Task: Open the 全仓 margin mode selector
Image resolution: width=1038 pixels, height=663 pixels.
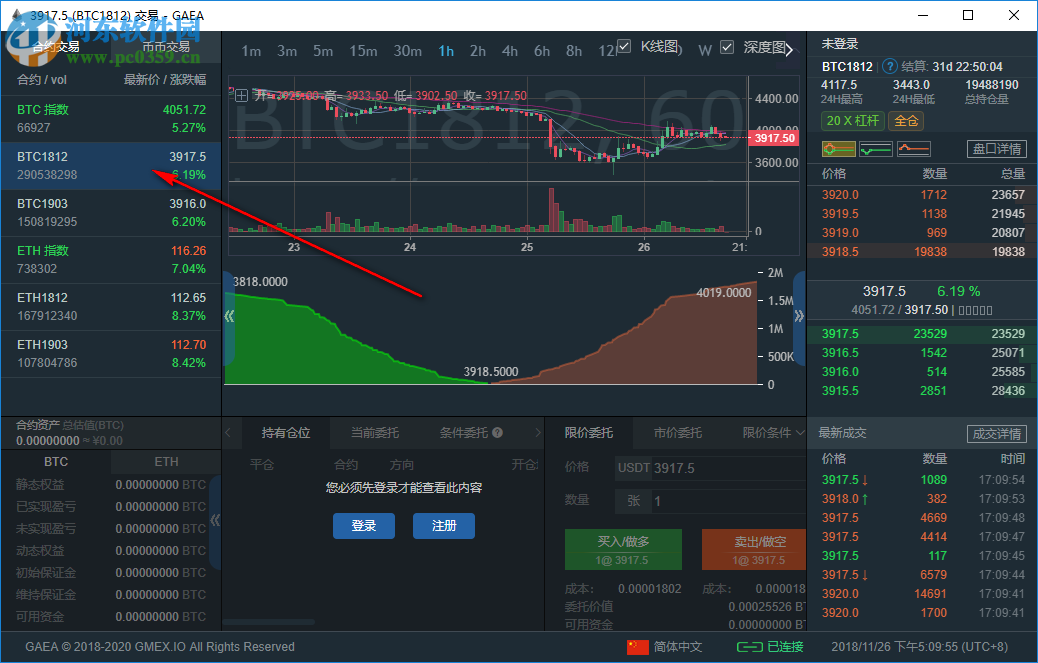Action: (906, 120)
